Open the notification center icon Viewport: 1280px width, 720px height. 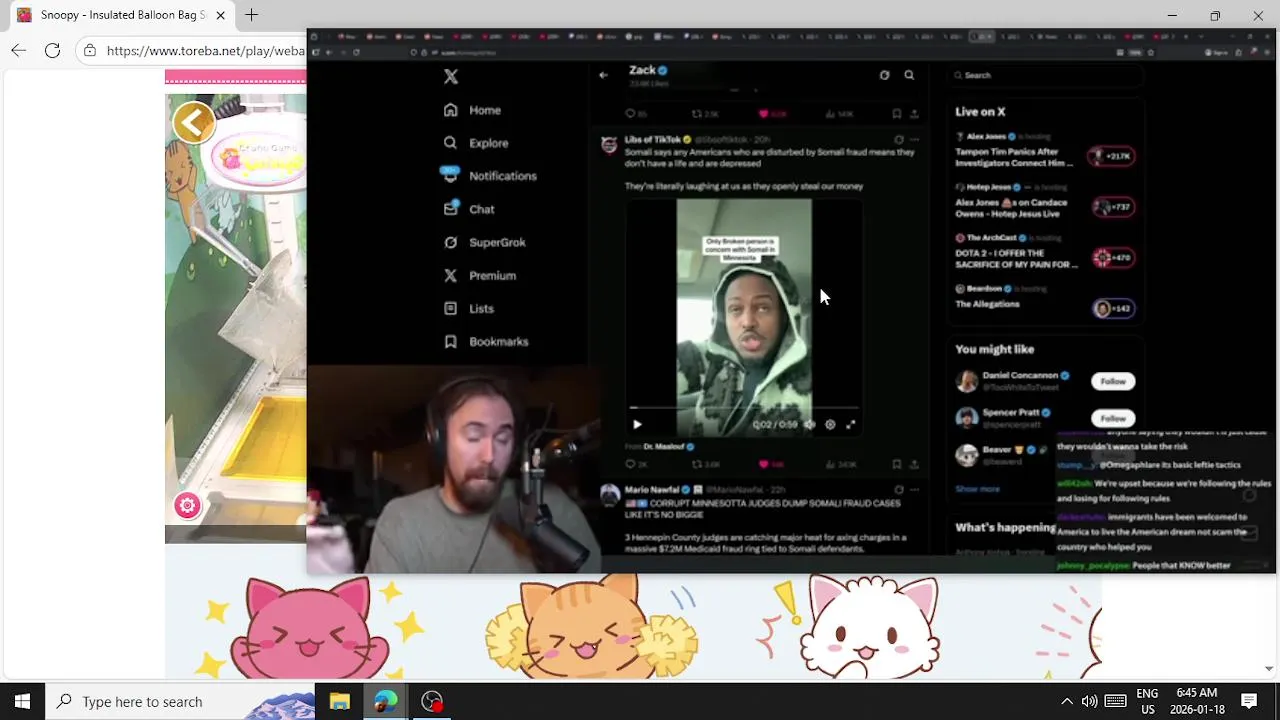click(1249, 701)
